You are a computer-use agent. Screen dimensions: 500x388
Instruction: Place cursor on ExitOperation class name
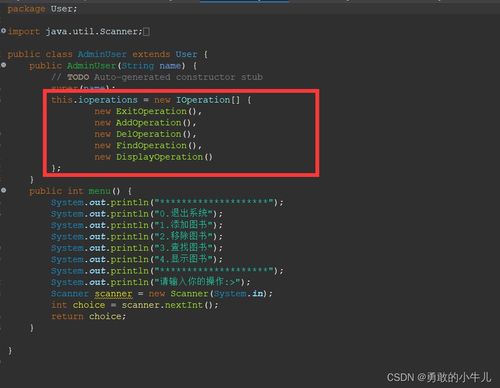tap(151, 111)
